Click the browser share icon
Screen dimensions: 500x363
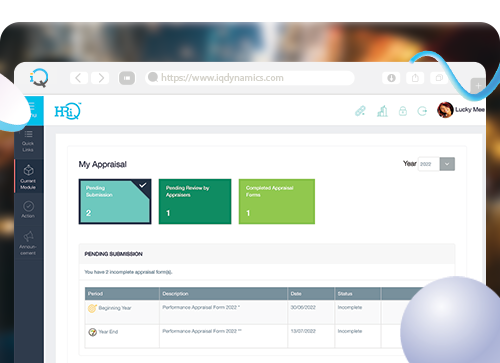point(415,78)
